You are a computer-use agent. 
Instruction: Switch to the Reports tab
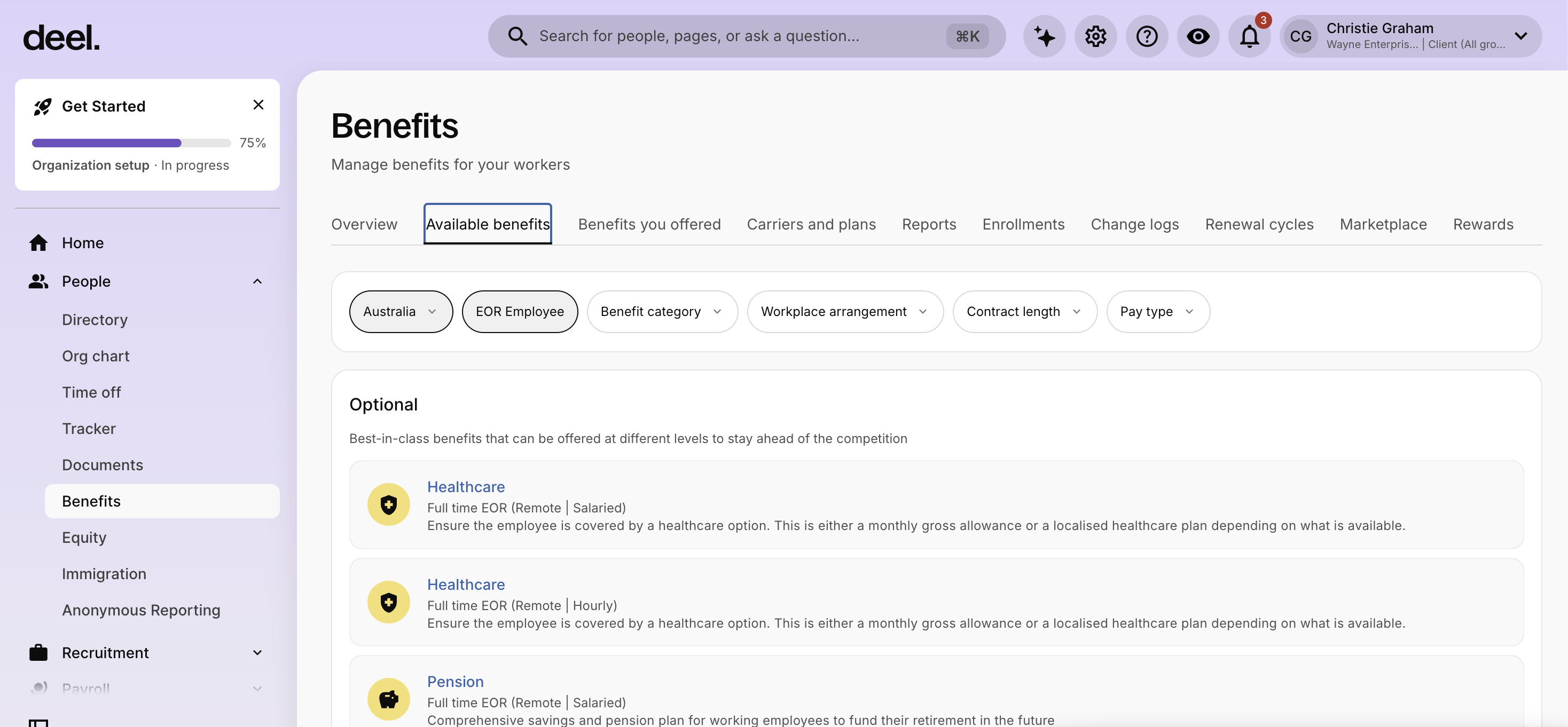click(x=929, y=224)
